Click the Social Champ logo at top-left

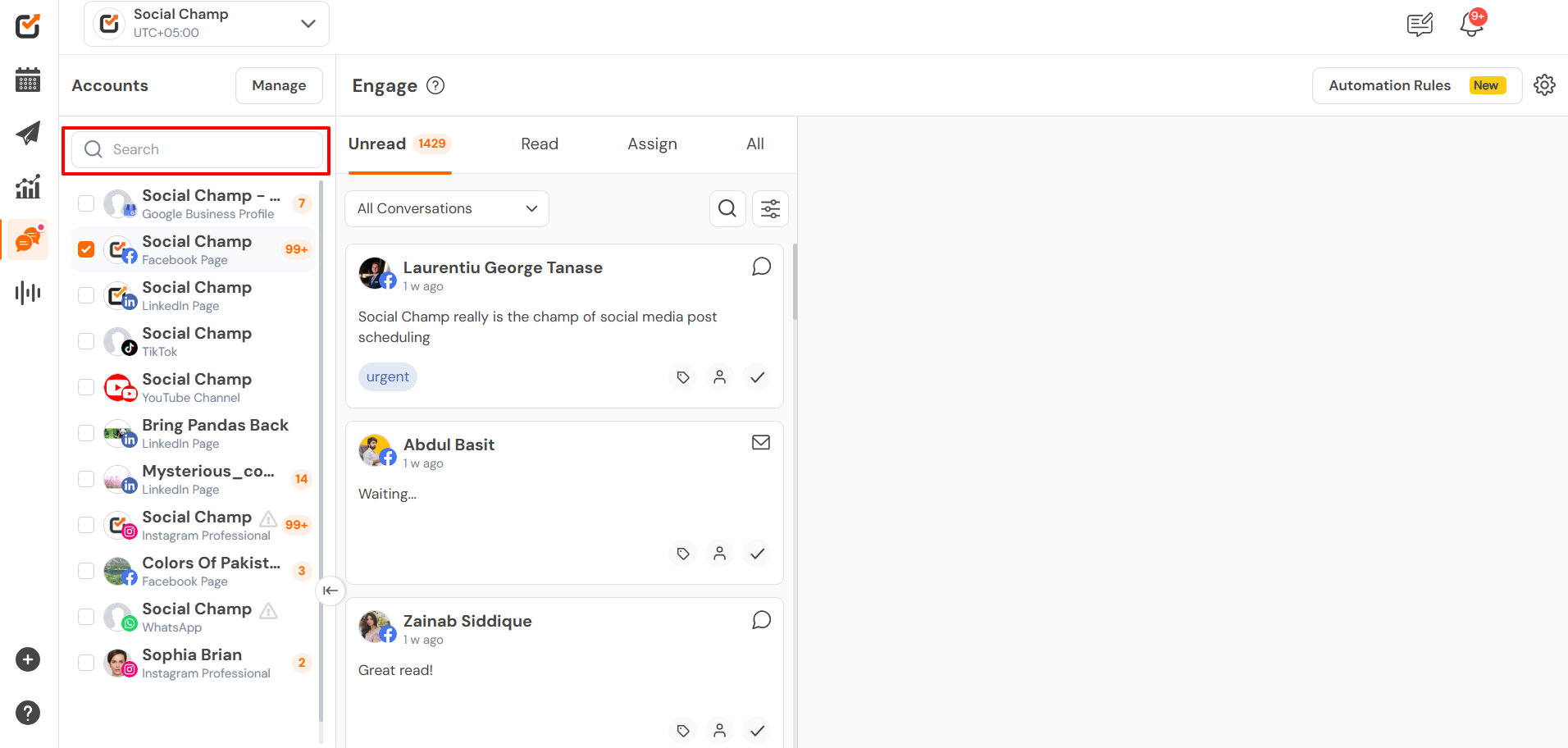[x=28, y=26]
